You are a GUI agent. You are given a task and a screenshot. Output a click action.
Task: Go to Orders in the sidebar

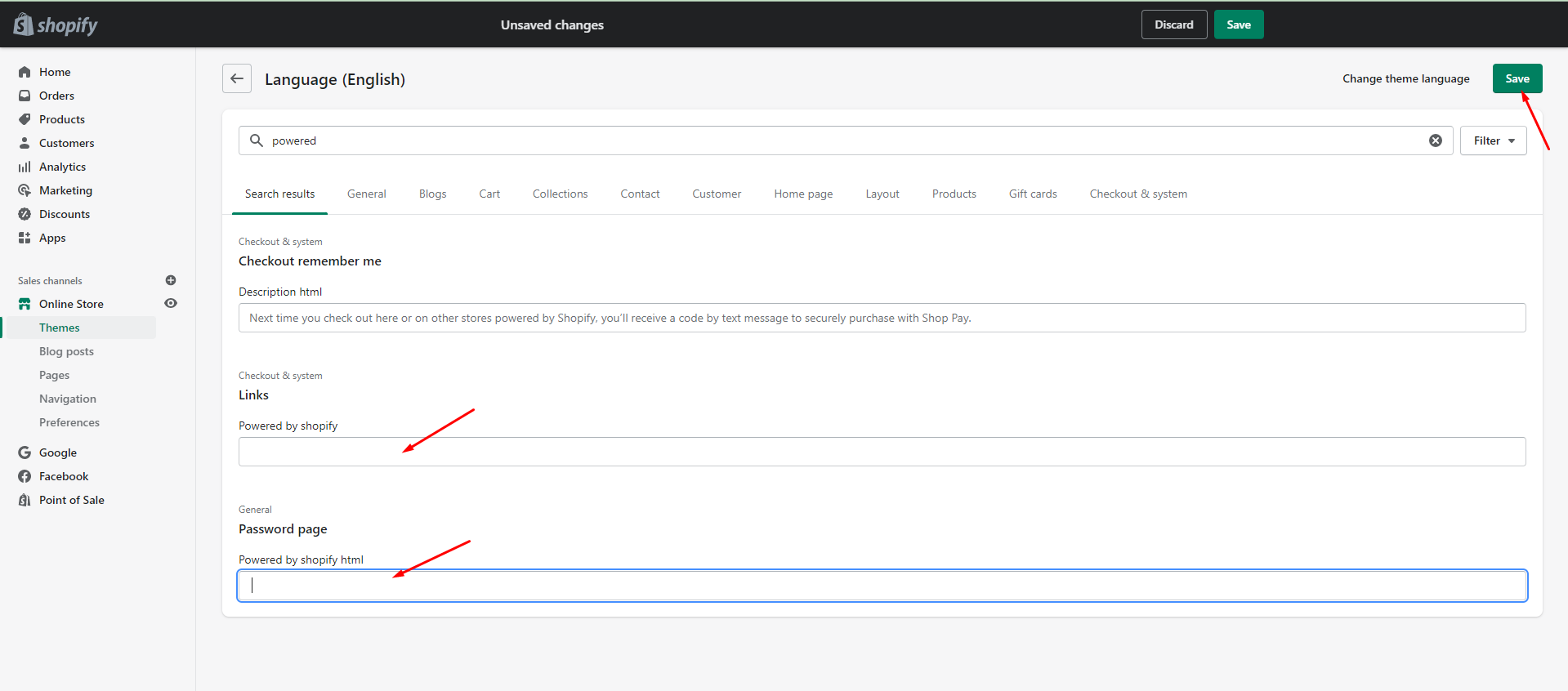(56, 96)
